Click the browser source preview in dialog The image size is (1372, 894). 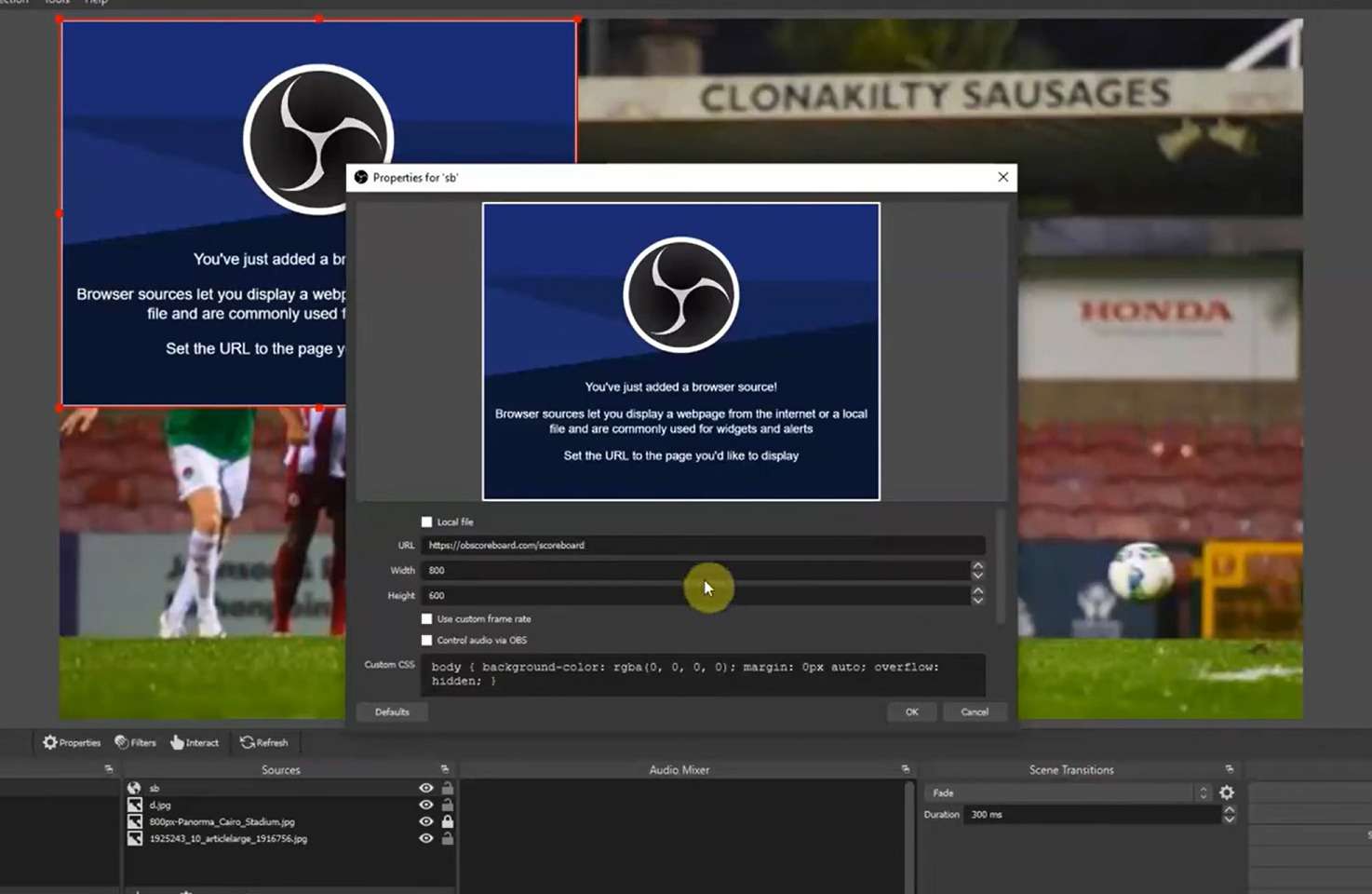click(680, 351)
